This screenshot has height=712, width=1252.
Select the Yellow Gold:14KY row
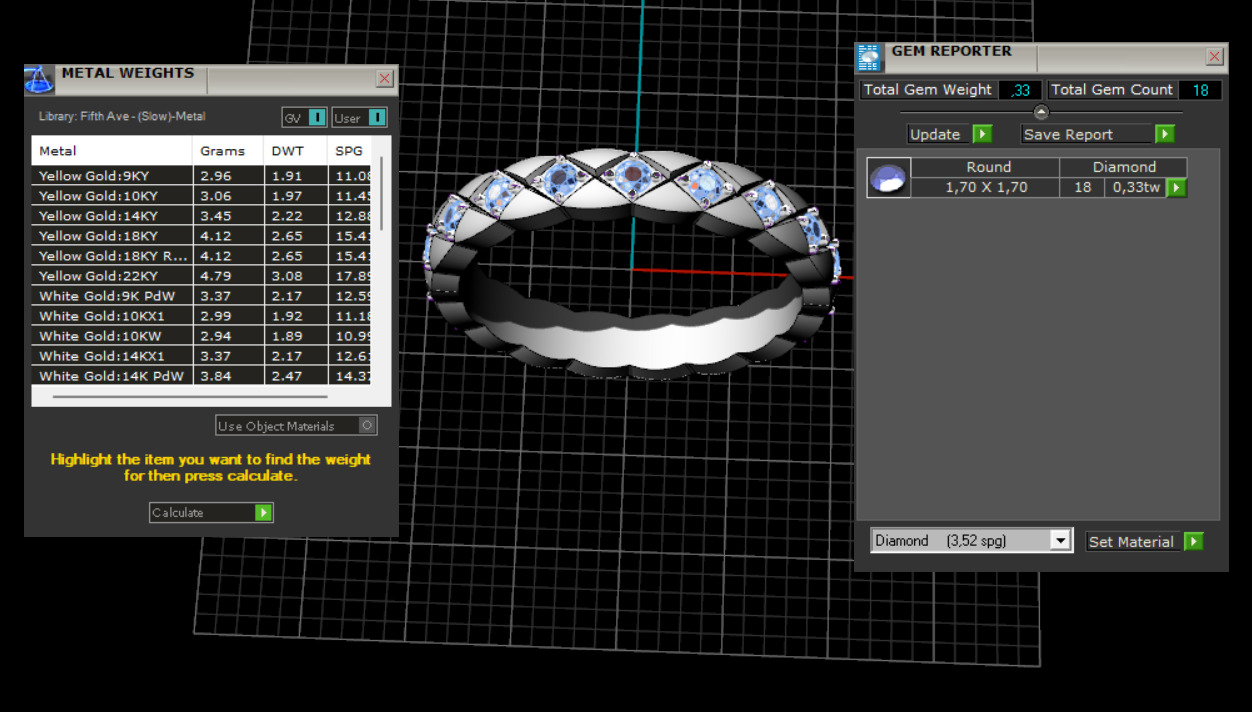201,216
